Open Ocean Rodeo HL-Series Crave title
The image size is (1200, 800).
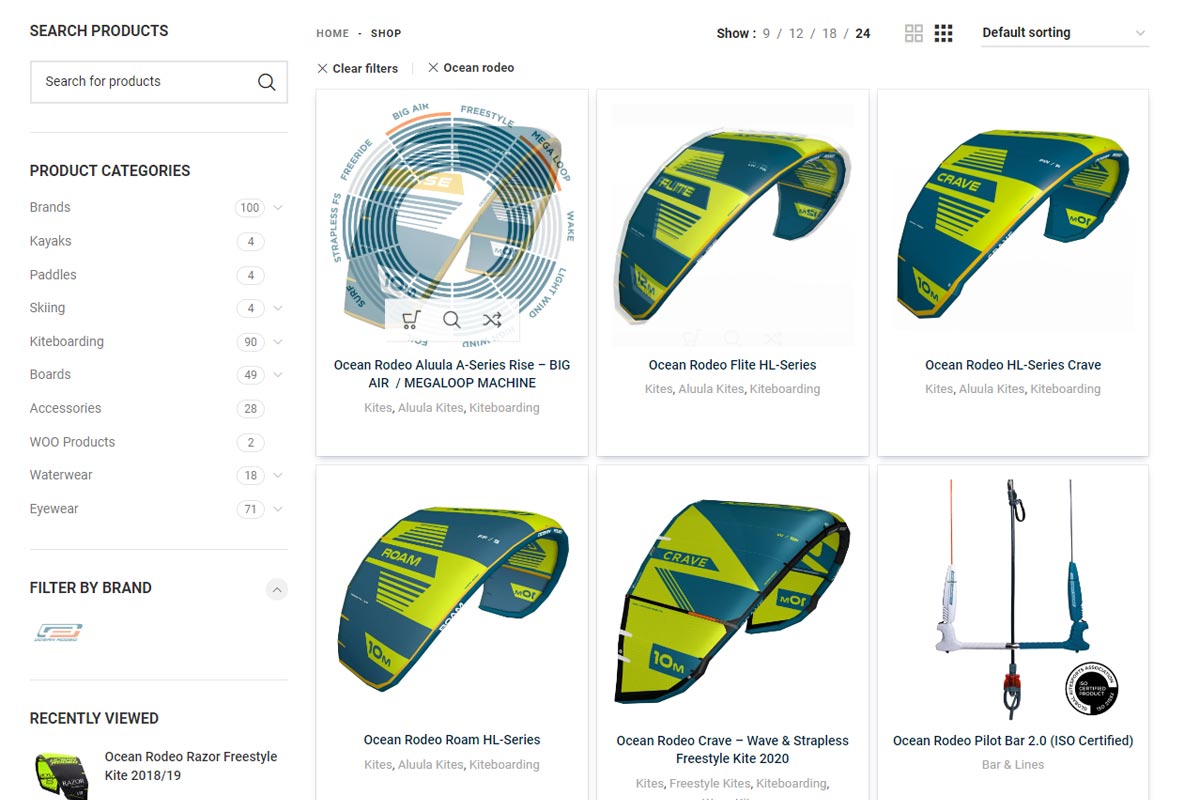(1013, 365)
